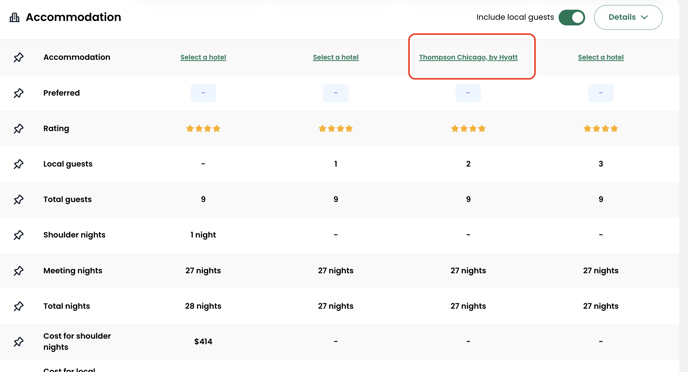The image size is (688, 372).
Task: Pin the Cost for shoulder nights row
Action: pyautogui.click(x=18, y=342)
